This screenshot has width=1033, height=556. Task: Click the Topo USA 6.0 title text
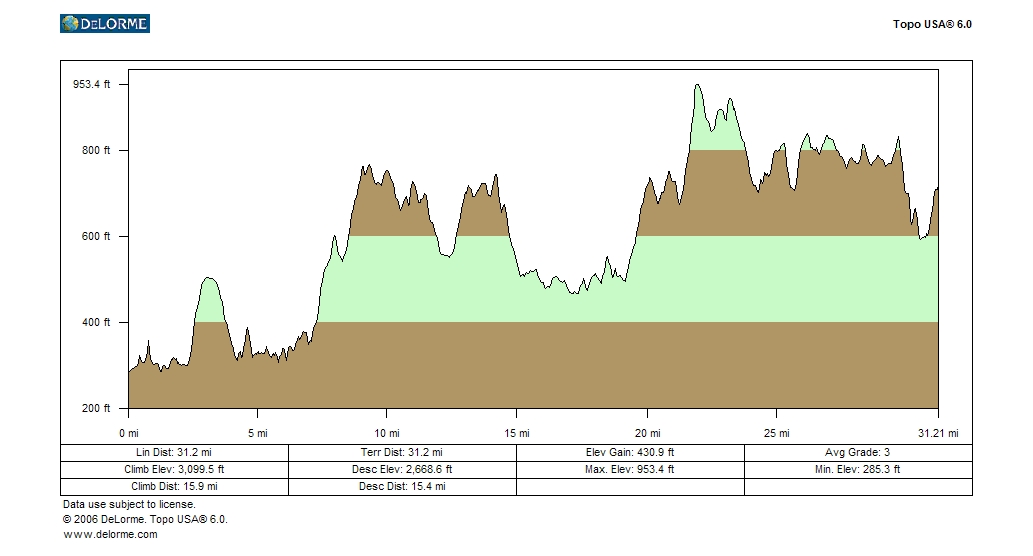[x=931, y=24]
